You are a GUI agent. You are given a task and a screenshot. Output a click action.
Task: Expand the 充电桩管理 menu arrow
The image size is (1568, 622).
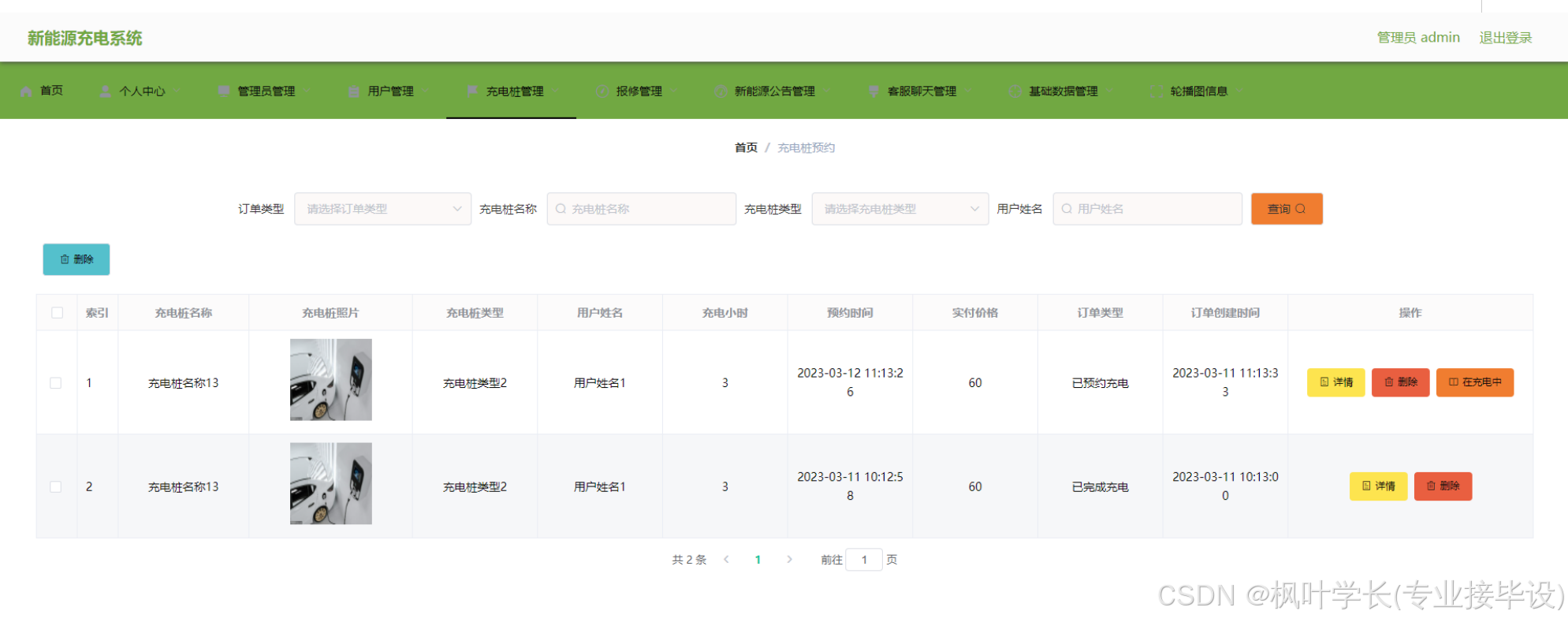point(556,91)
